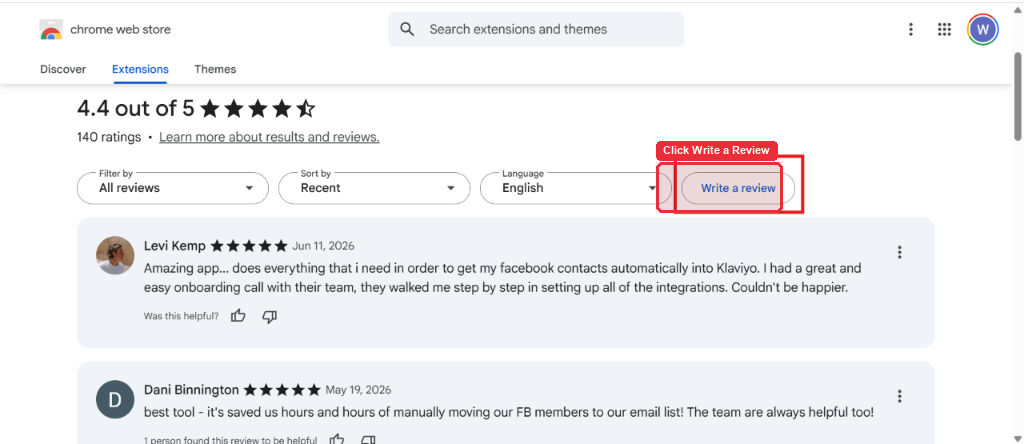This screenshot has width=1024, height=444.
Task: Switch to the Discover tab
Action: point(63,69)
